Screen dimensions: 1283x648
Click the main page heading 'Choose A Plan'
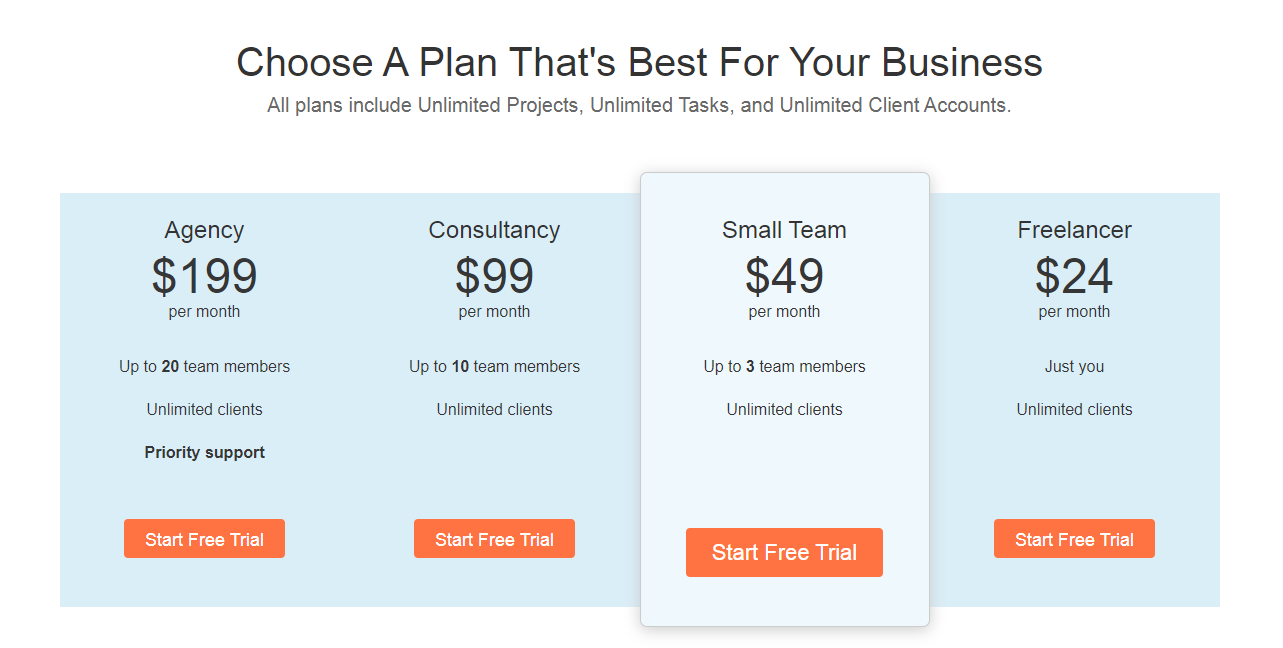click(639, 62)
